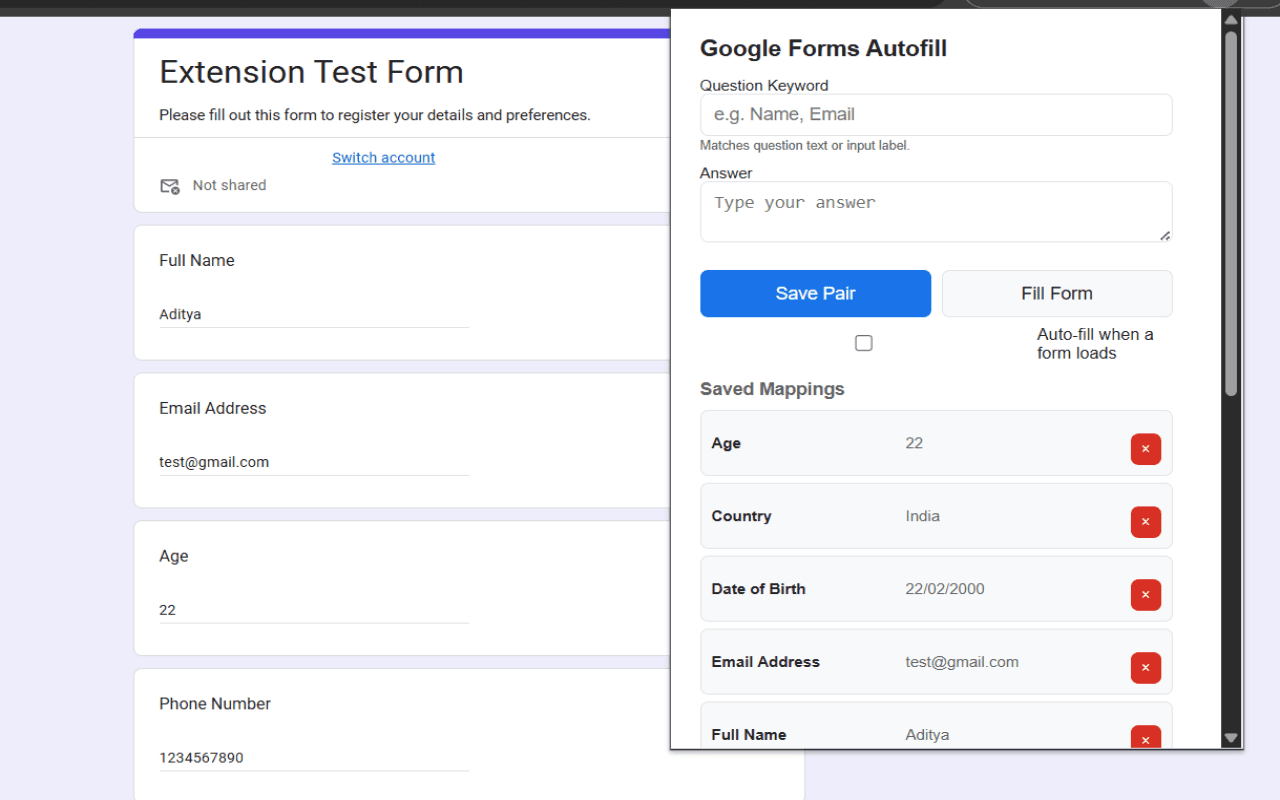Click the 'Google Forms Autofill' title

[x=823, y=48]
